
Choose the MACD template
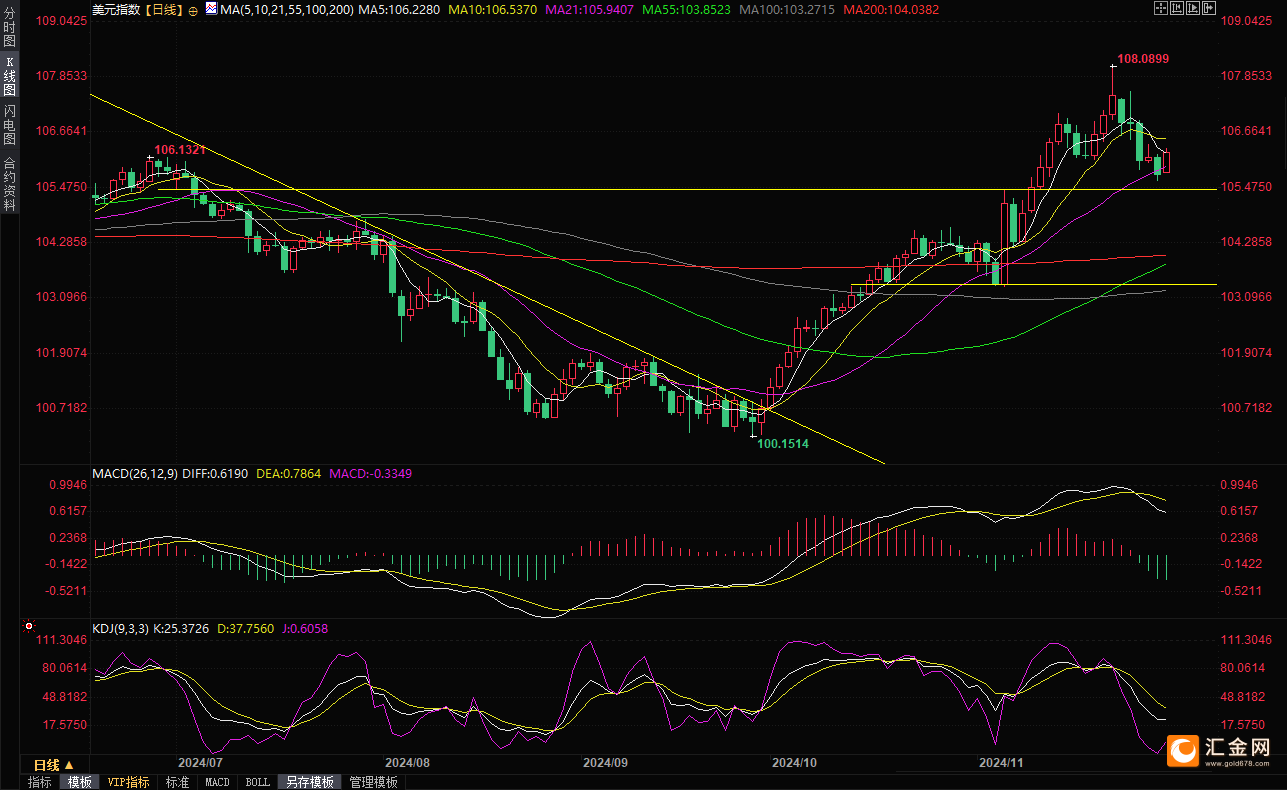click(217, 782)
